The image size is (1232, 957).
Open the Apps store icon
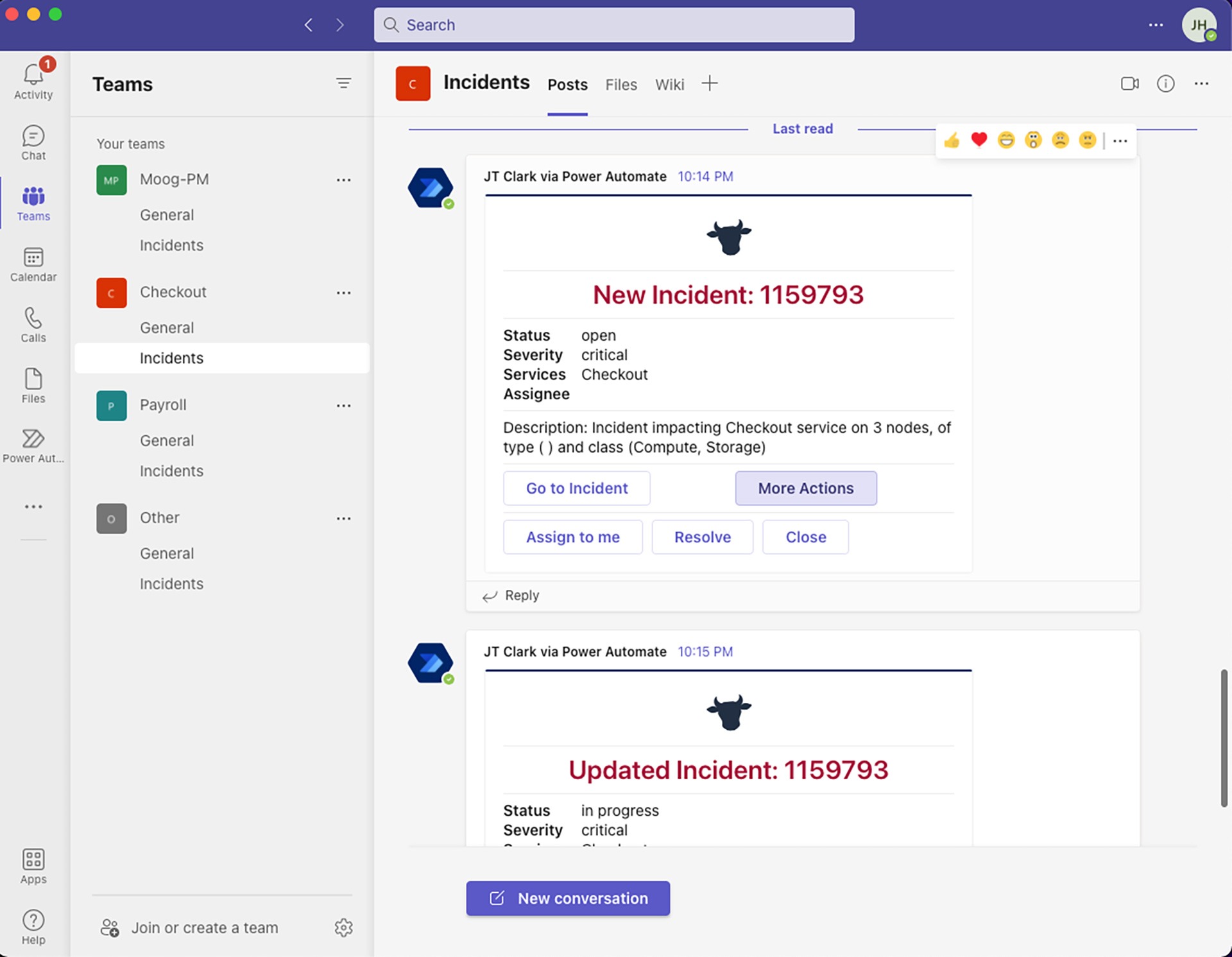click(33, 866)
